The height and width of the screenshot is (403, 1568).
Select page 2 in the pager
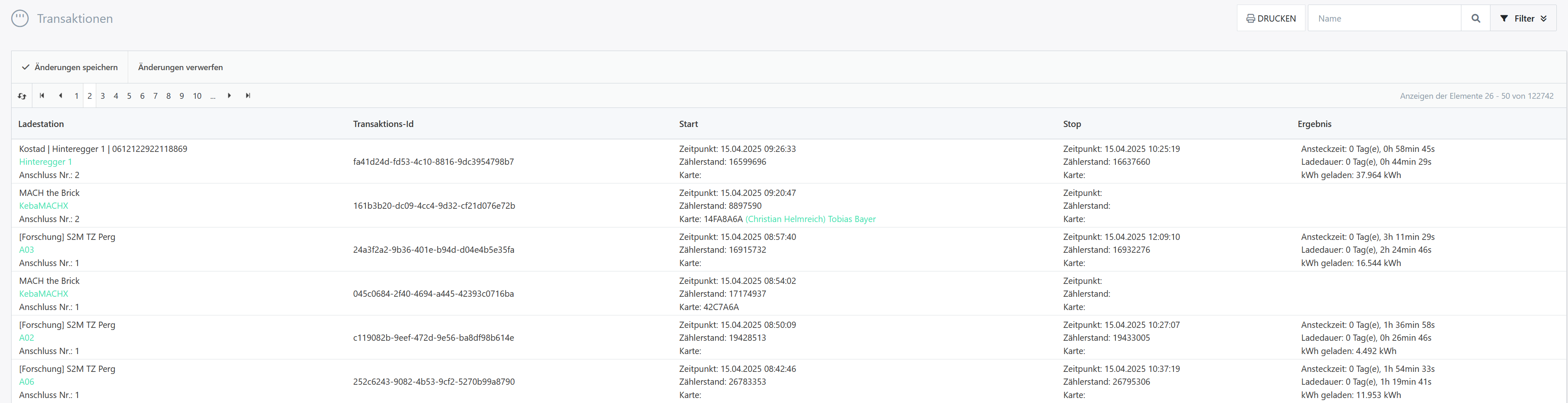click(x=90, y=96)
